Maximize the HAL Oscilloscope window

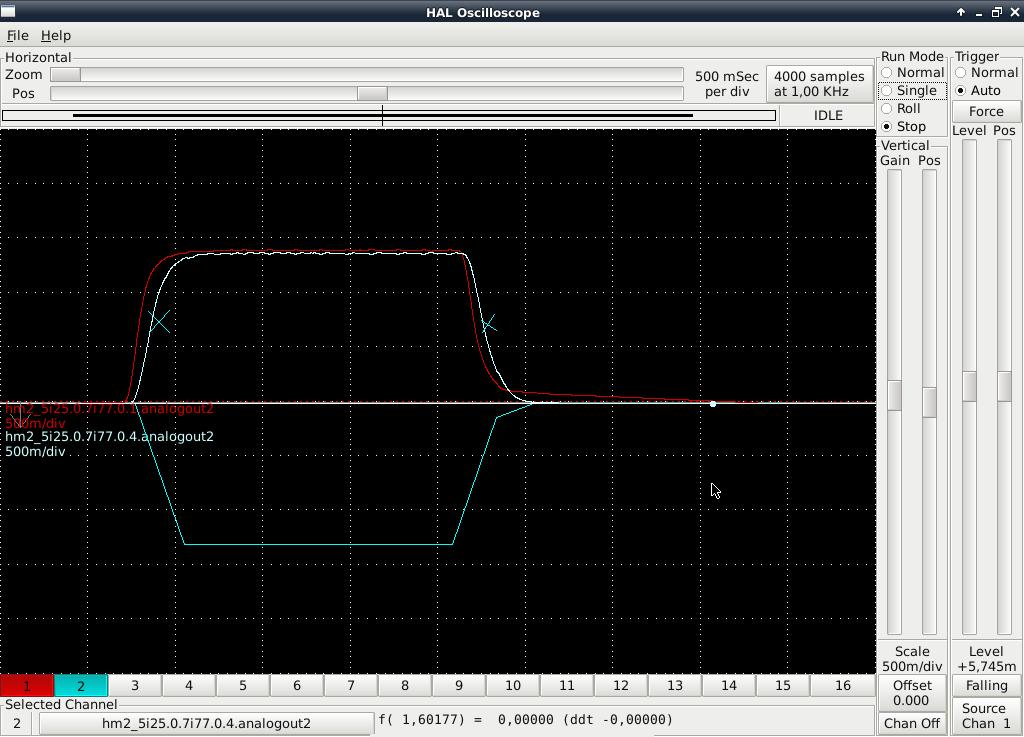point(997,12)
